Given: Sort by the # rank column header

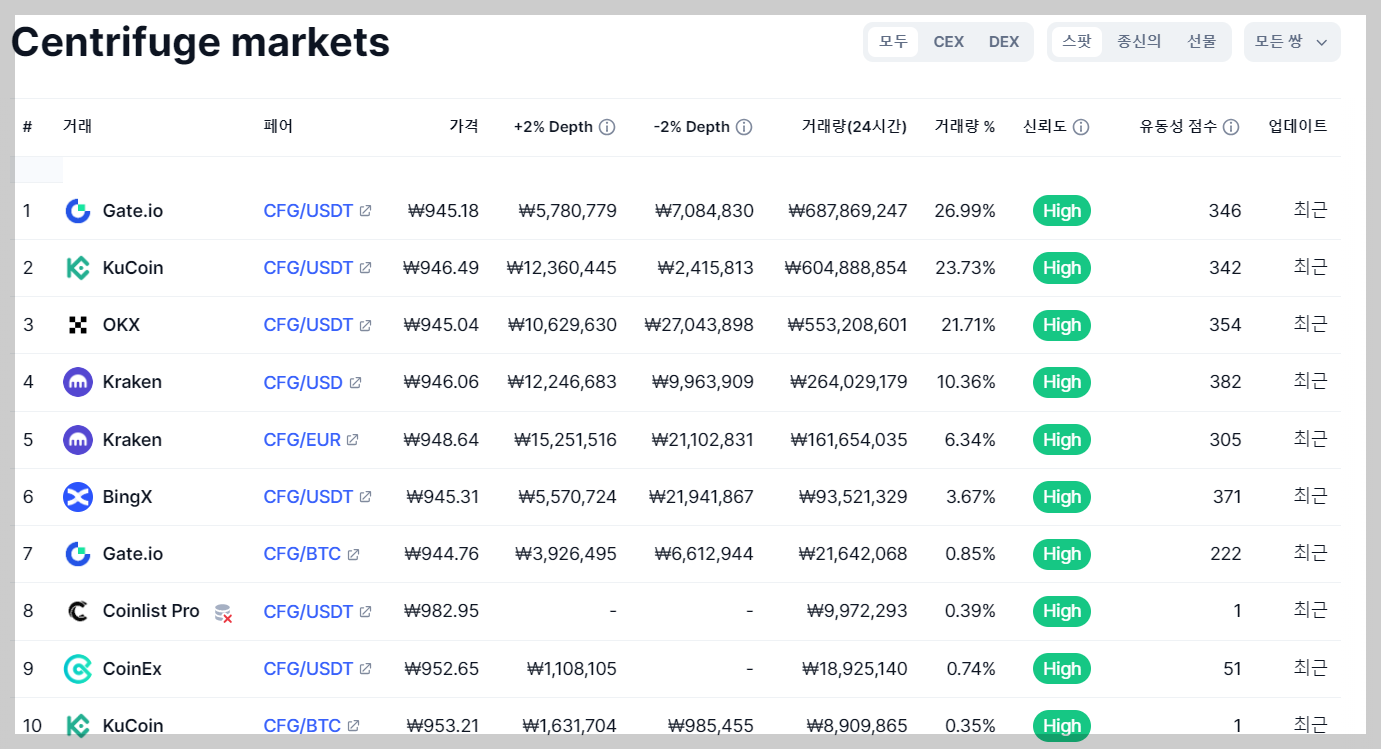Looking at the screenshot, I should 27,127.
